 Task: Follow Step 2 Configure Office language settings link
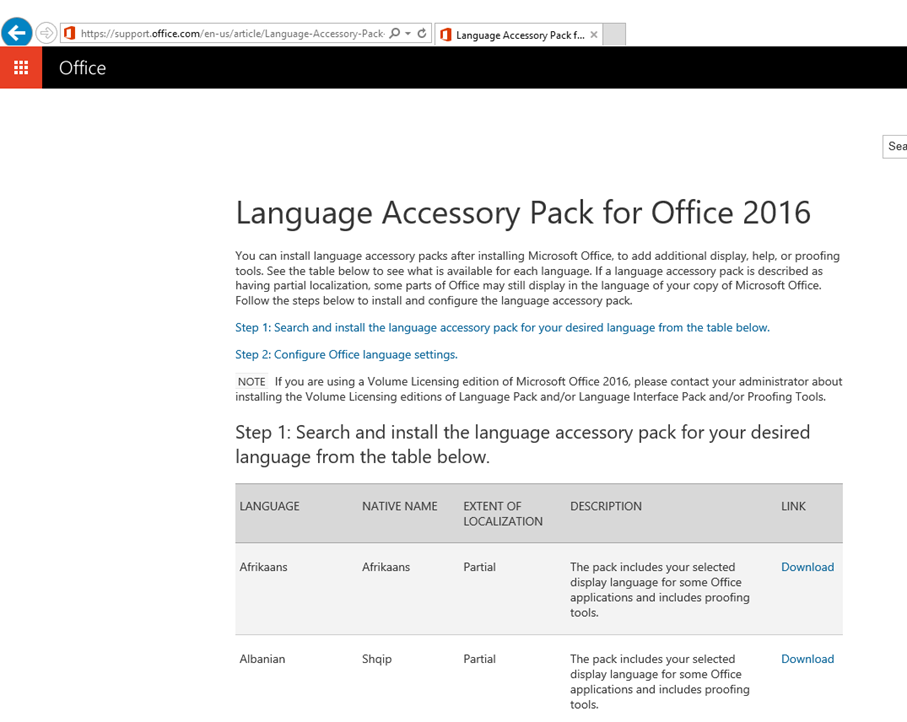point(346,354)
